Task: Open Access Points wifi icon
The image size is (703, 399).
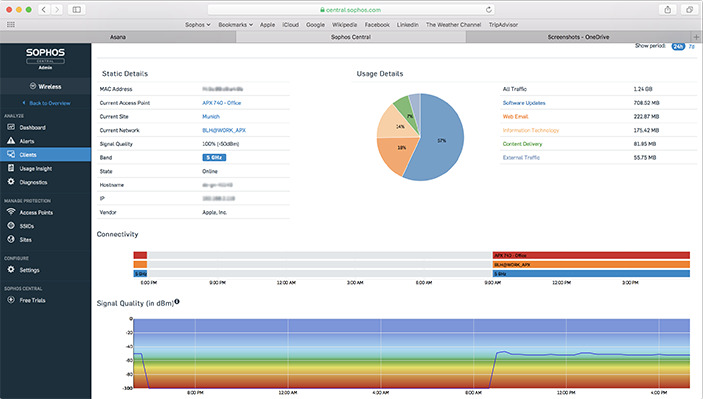Action: 11,212
